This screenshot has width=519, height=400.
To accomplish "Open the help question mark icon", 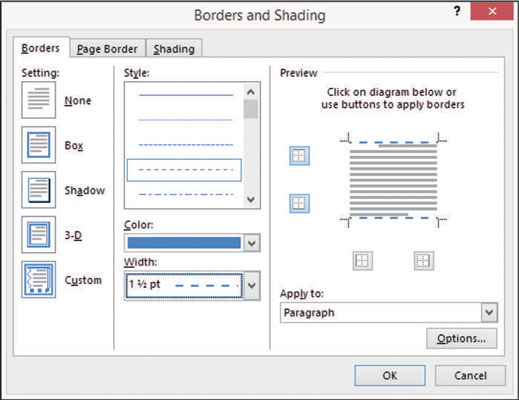I will 457,12.
